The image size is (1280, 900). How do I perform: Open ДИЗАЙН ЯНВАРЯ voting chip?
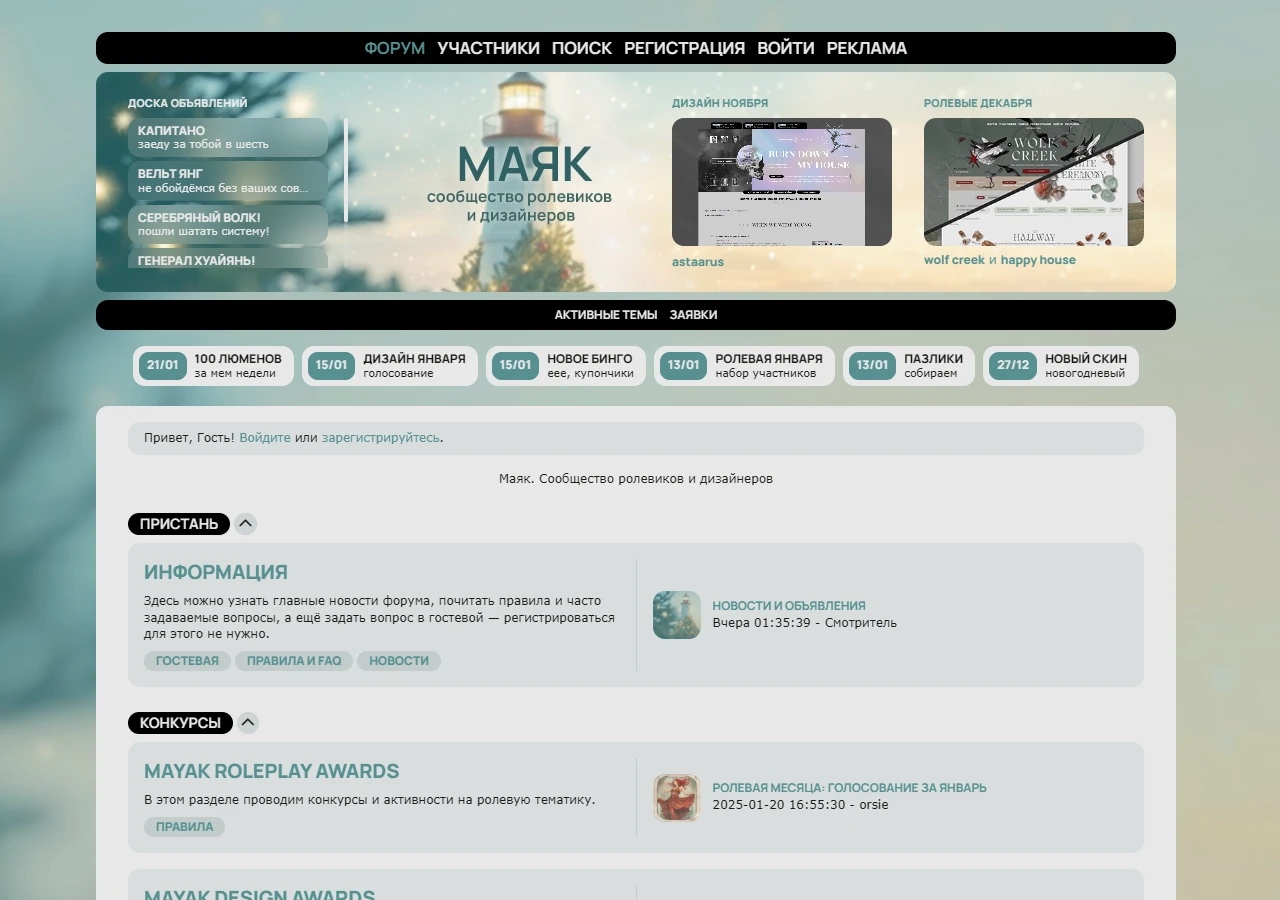[390, 366]
